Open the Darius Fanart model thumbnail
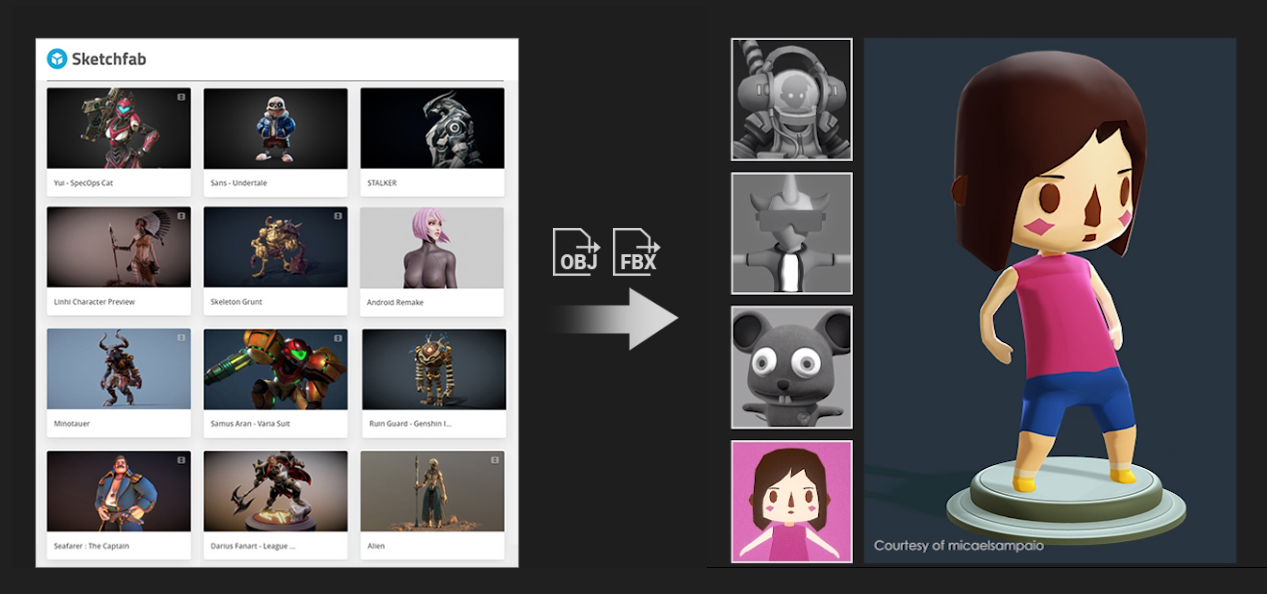 point(276,491)
